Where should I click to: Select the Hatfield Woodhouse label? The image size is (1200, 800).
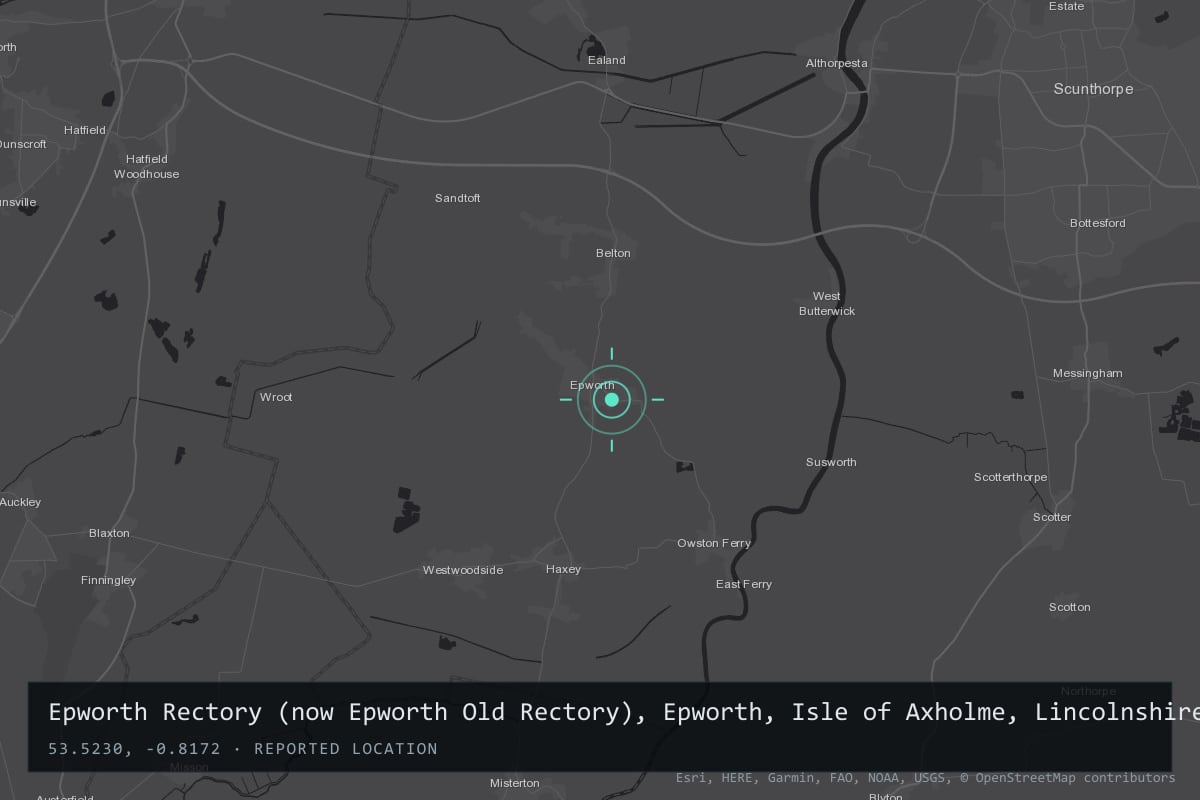coord(146,166)
